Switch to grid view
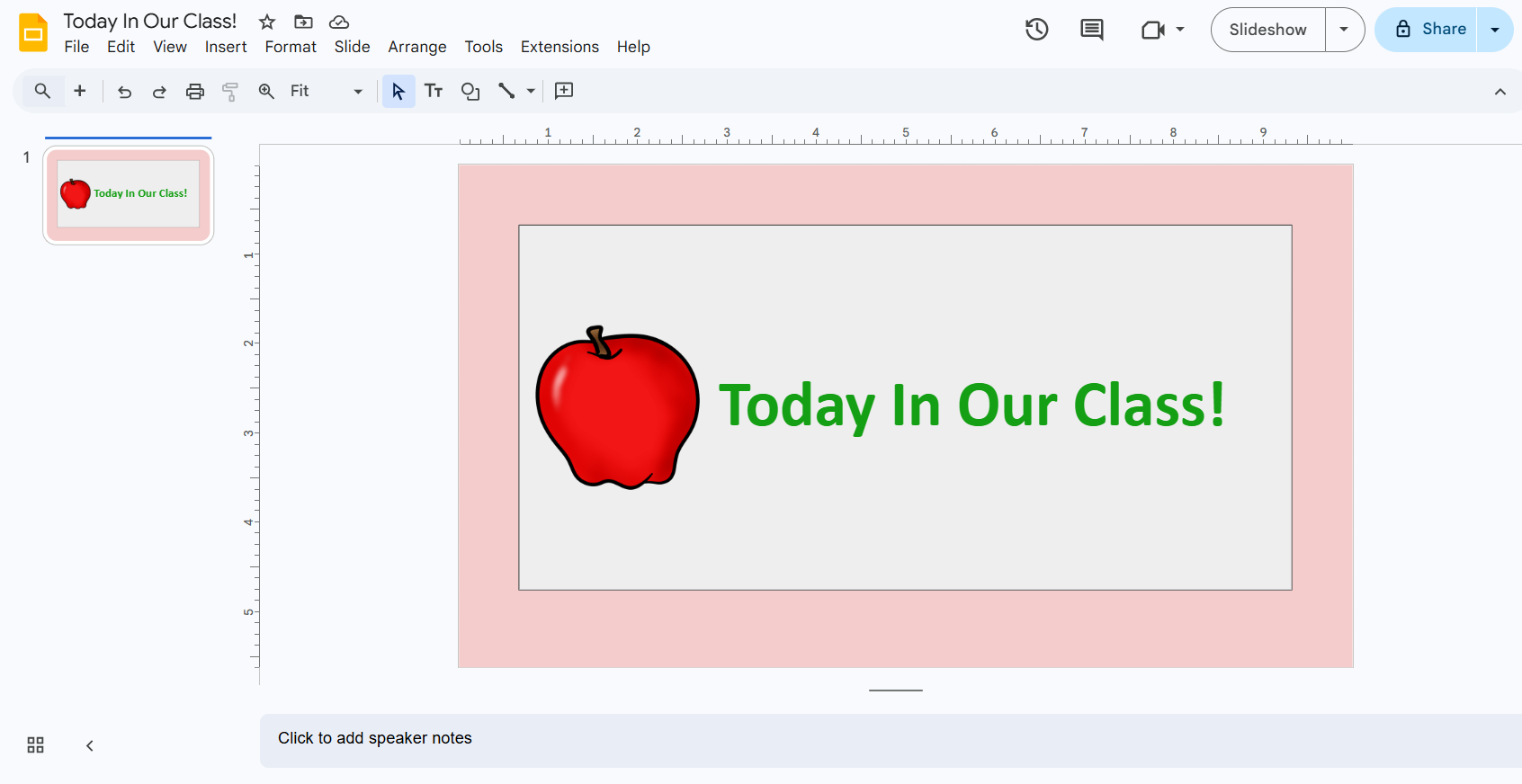The width and height of the screenshot is (1522, 784). click(35, 745)
